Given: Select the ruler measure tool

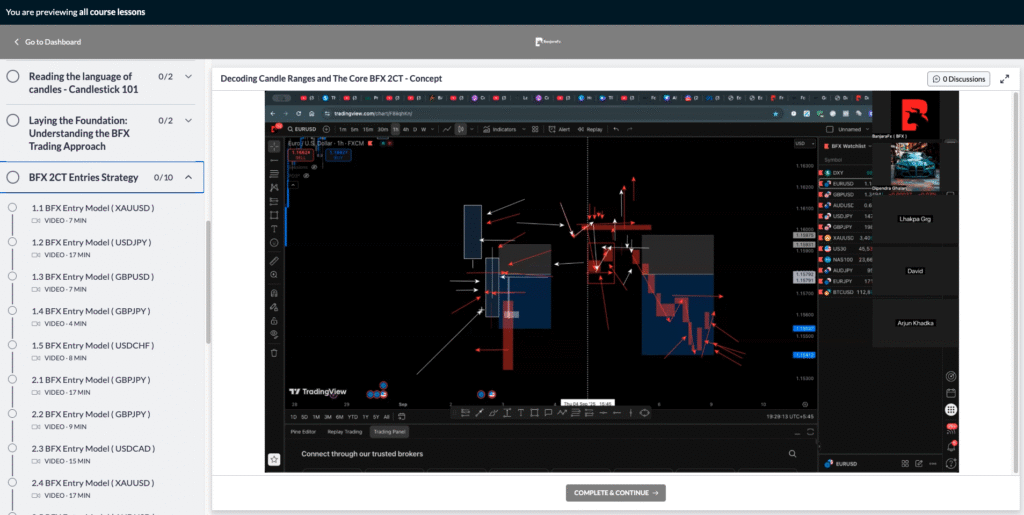Looking at the screenshot, I should point(274,260).
